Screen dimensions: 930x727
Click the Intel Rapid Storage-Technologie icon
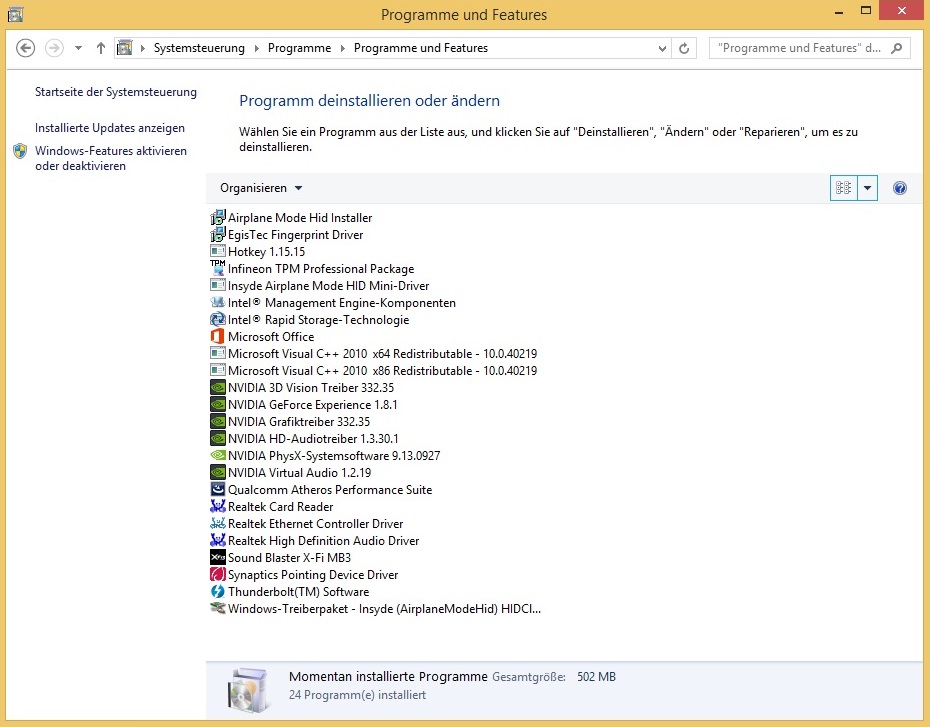click(x=218, y=320)
